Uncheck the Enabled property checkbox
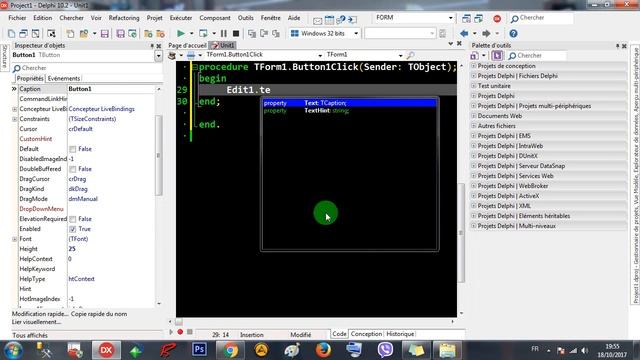The width and height of the screenshot is (640, 360). pyautogui.click(x=73, y=229)
